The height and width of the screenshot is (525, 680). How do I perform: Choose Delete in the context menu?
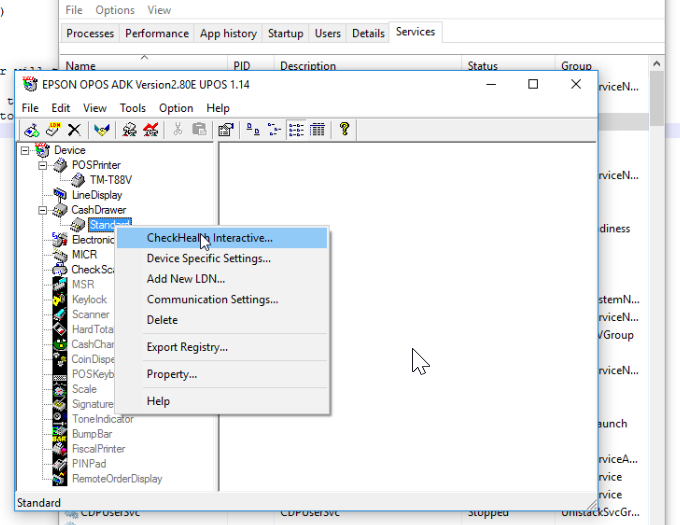point(222,320)
